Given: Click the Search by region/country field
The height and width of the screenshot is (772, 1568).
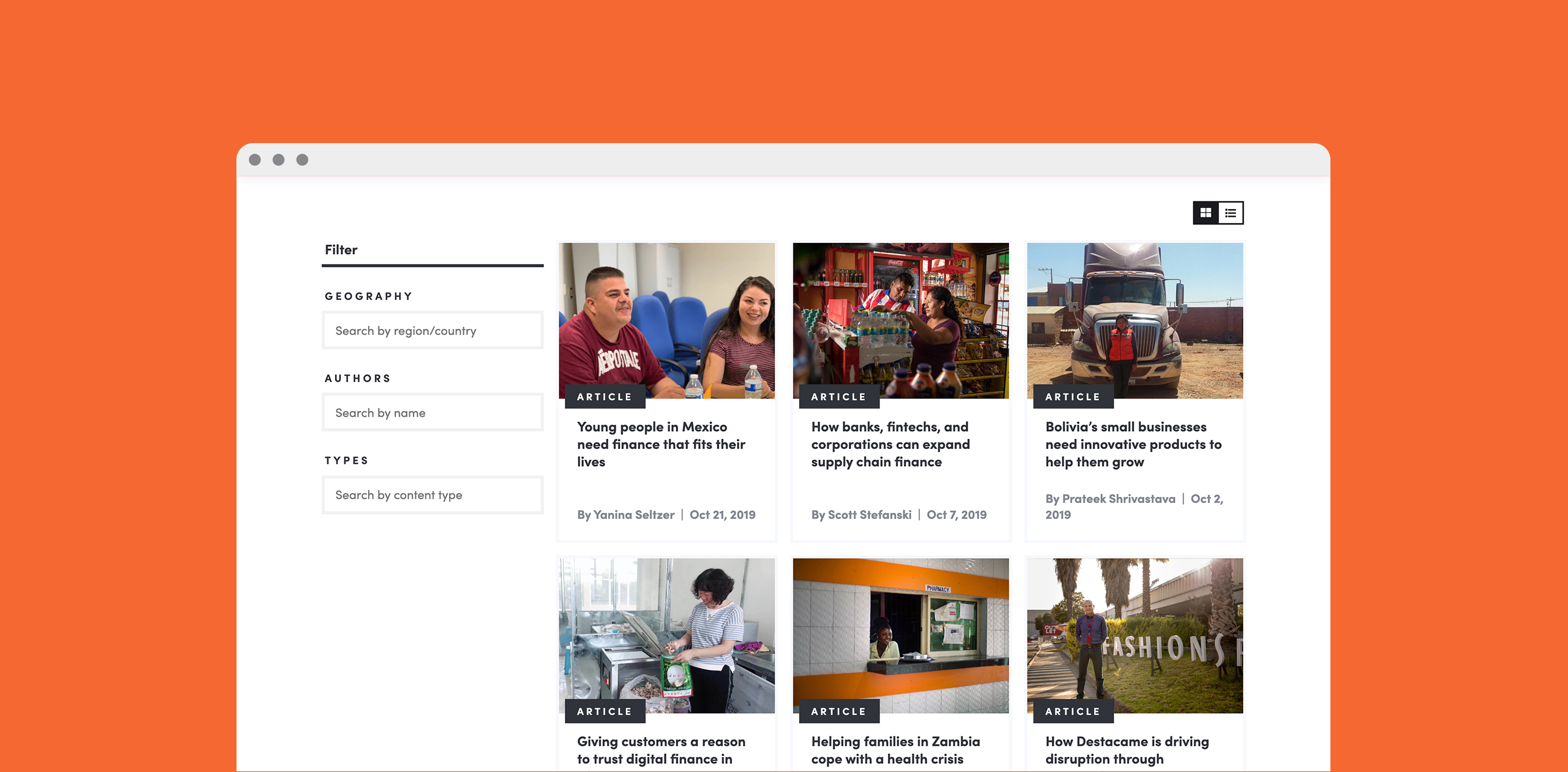Looking at the screenshot, I should [x=432, y=331].
